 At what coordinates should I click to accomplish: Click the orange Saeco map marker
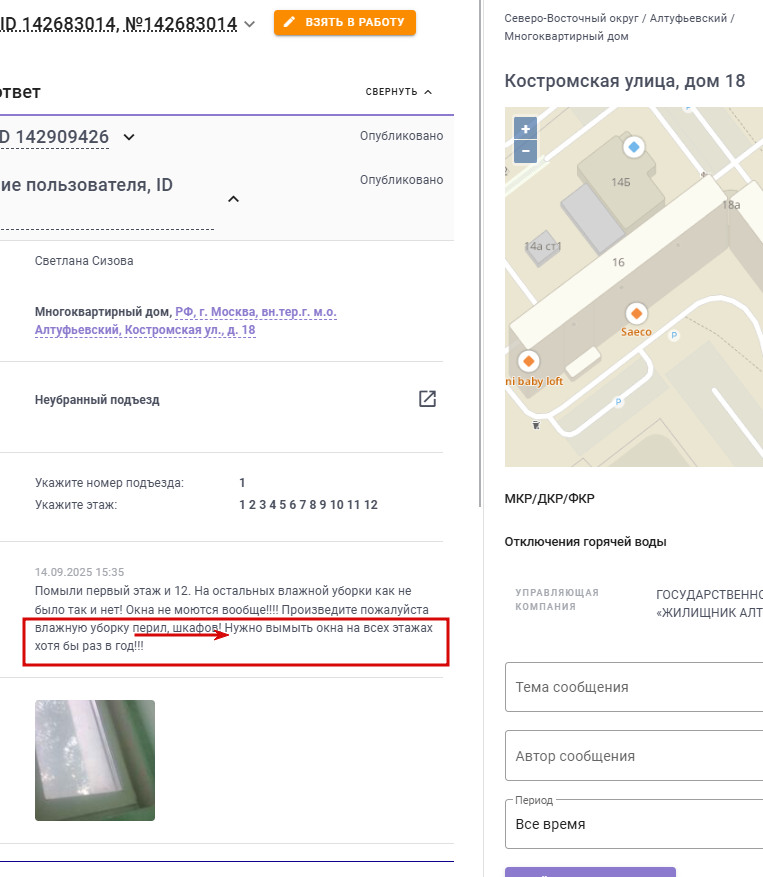(x=636, y=314)
